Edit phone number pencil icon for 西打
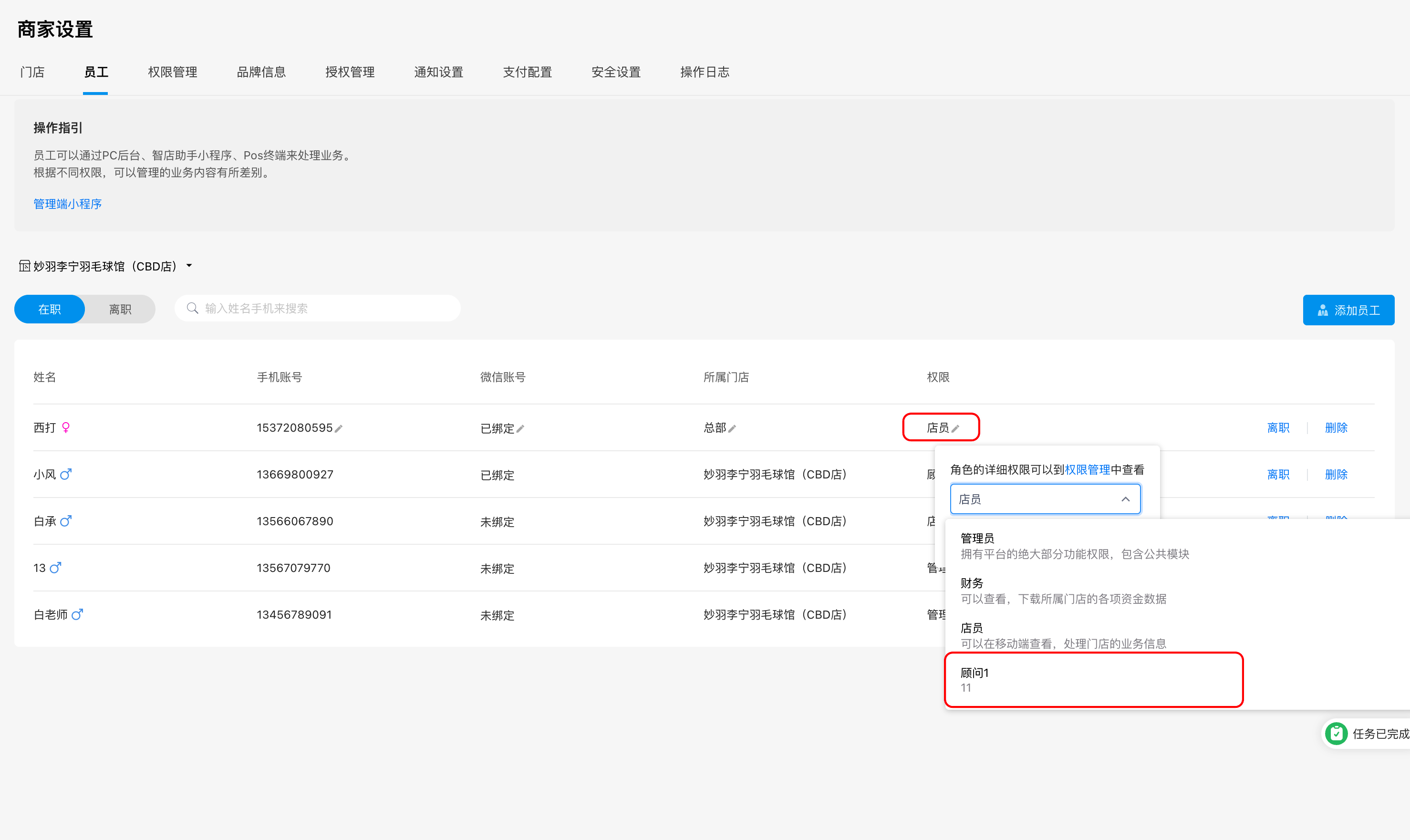Image resolution: width=1410 pixels, height=840 pixels. tap(339, 428)
